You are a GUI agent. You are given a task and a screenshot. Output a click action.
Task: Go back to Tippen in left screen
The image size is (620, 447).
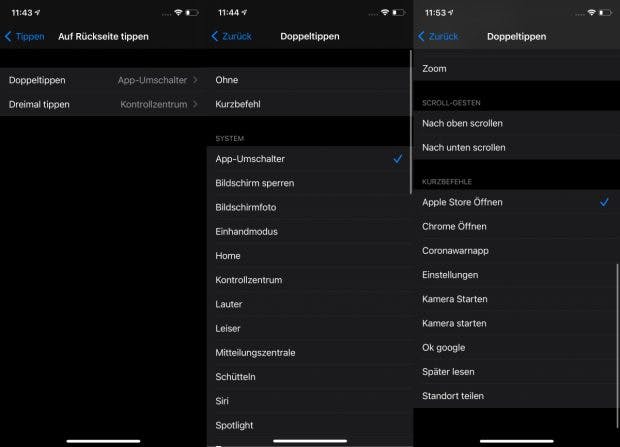tap(25, 36)
